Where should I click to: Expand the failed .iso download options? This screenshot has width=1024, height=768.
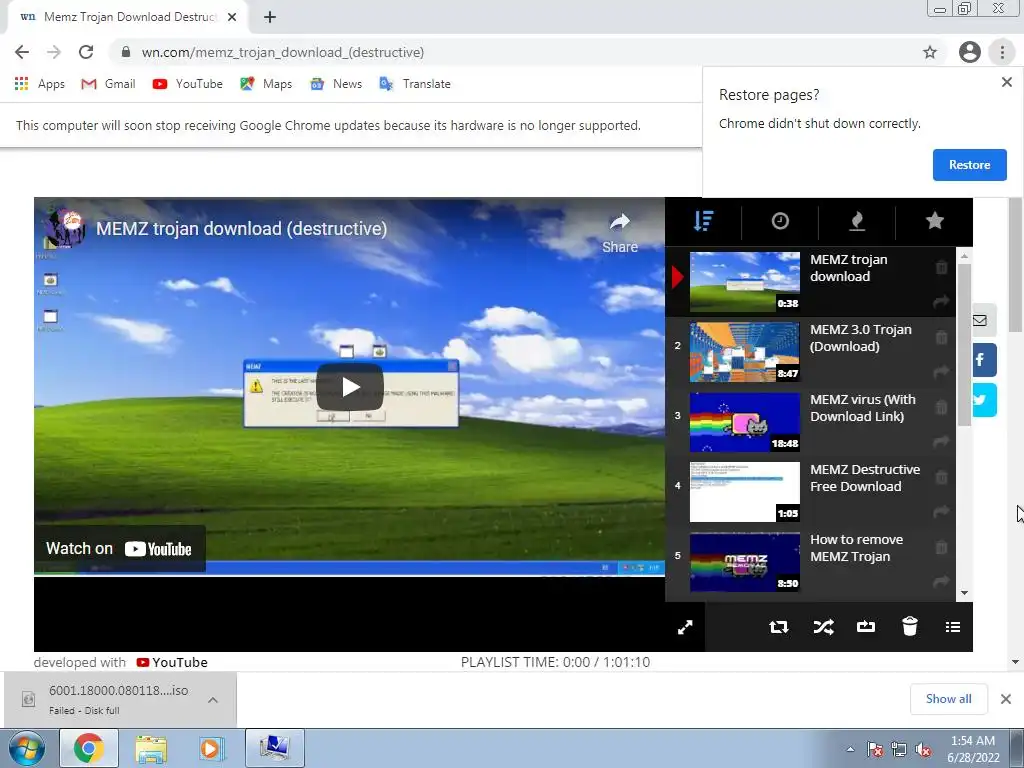coord(213,699)
